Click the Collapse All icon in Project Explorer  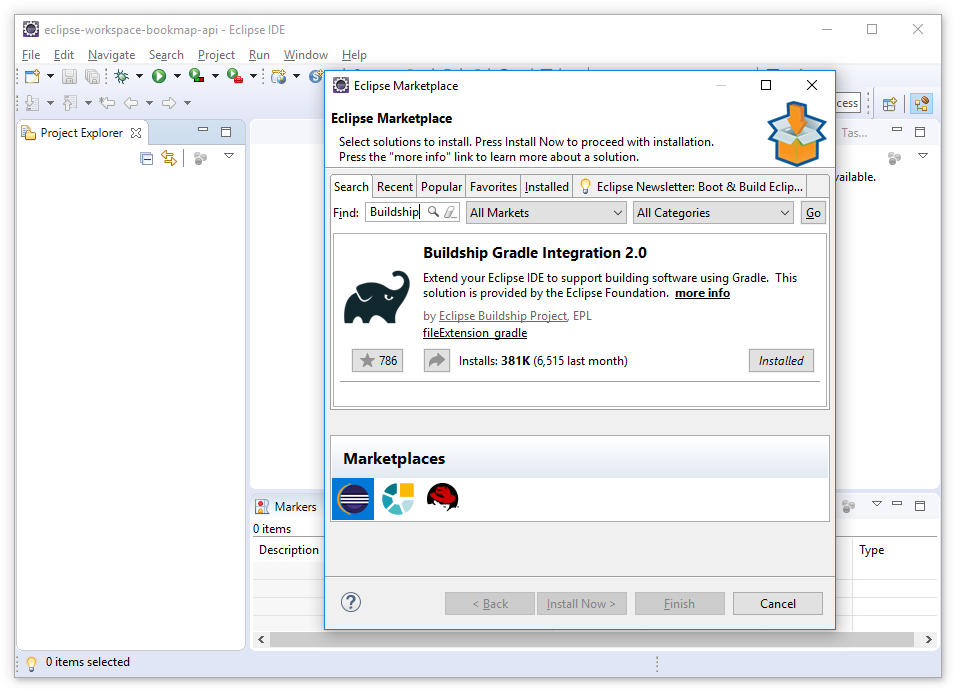coord(147,158)
